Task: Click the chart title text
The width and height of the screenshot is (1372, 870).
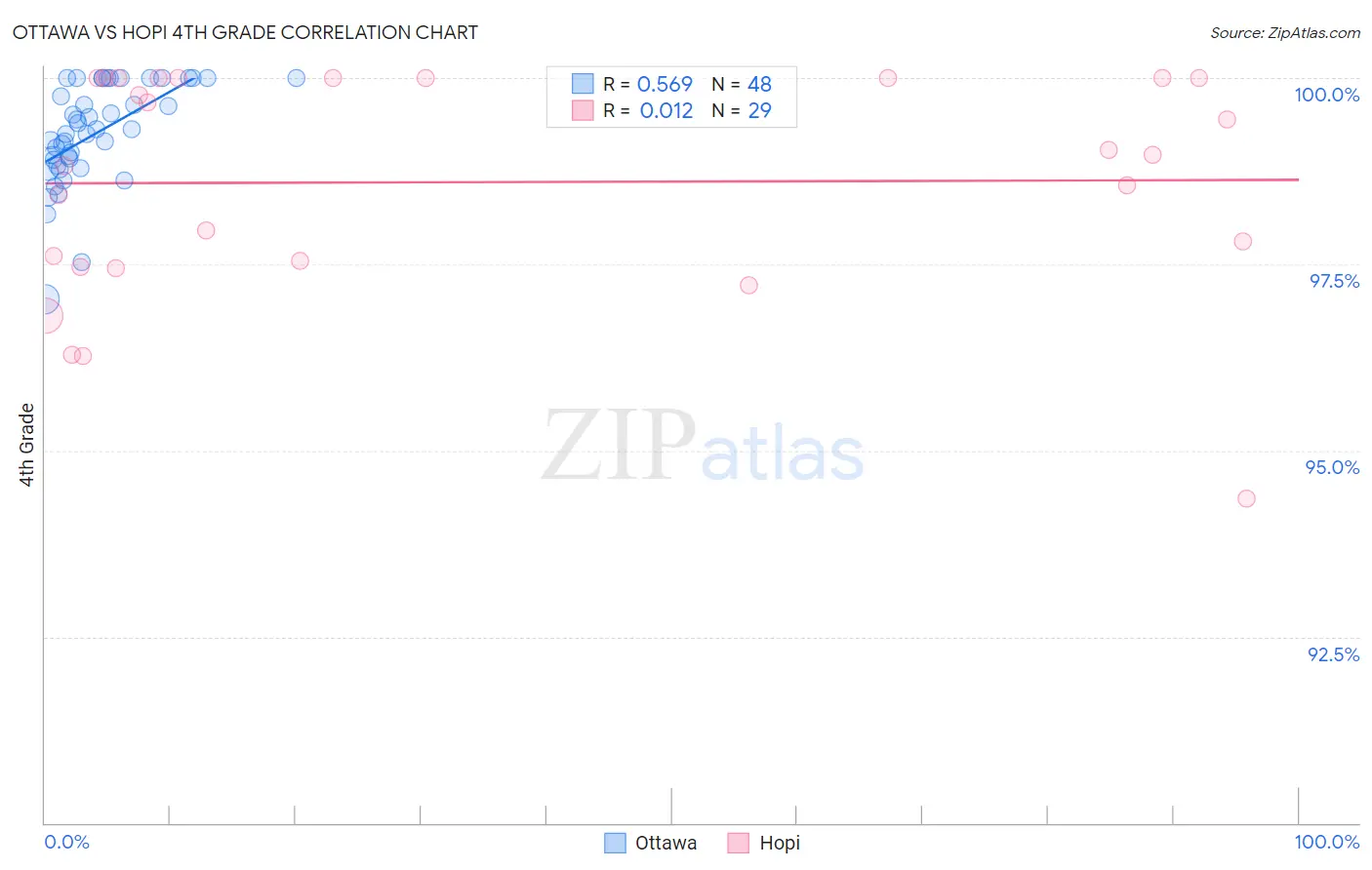Action: (245, 32)
